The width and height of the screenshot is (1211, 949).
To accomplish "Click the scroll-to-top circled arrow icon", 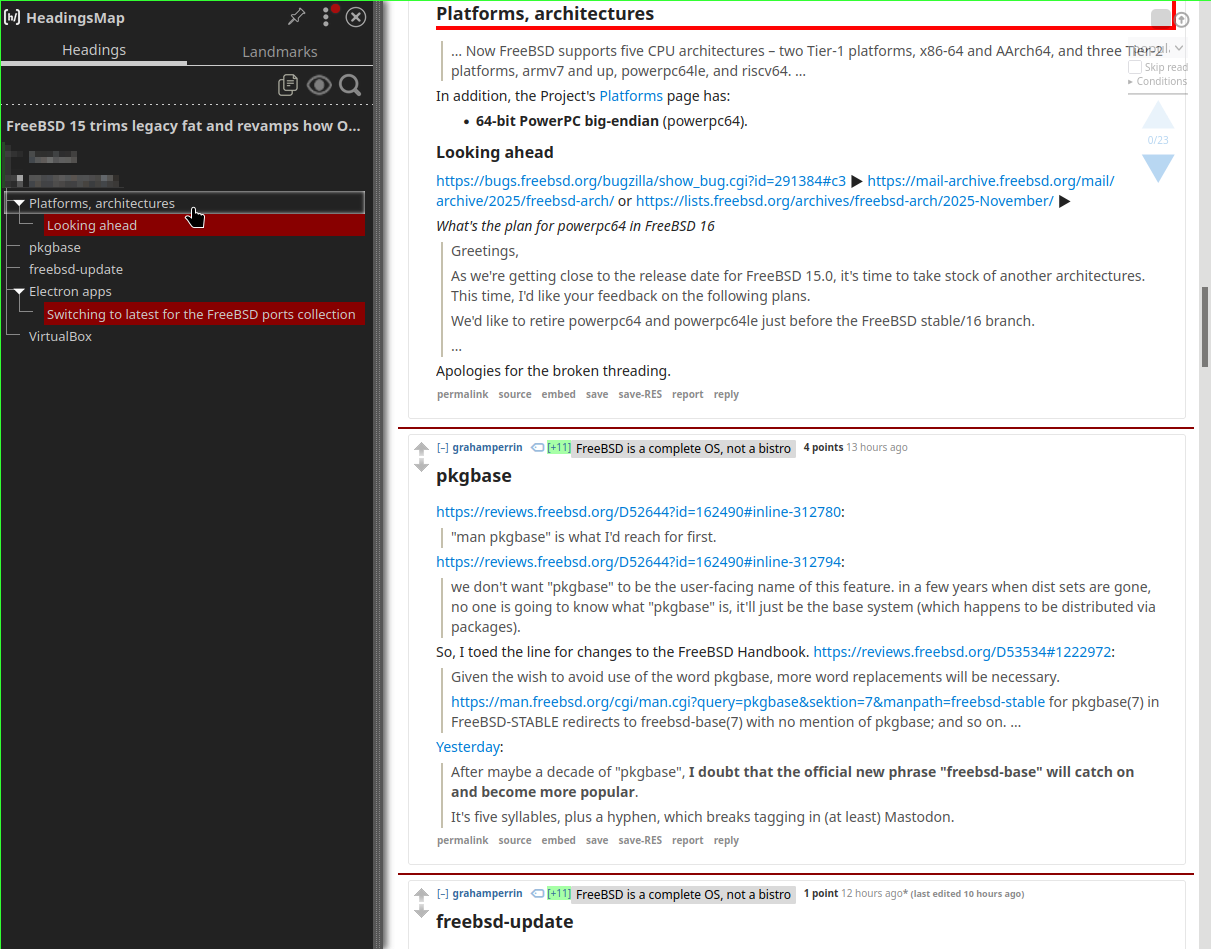I will click(1182, 20).
